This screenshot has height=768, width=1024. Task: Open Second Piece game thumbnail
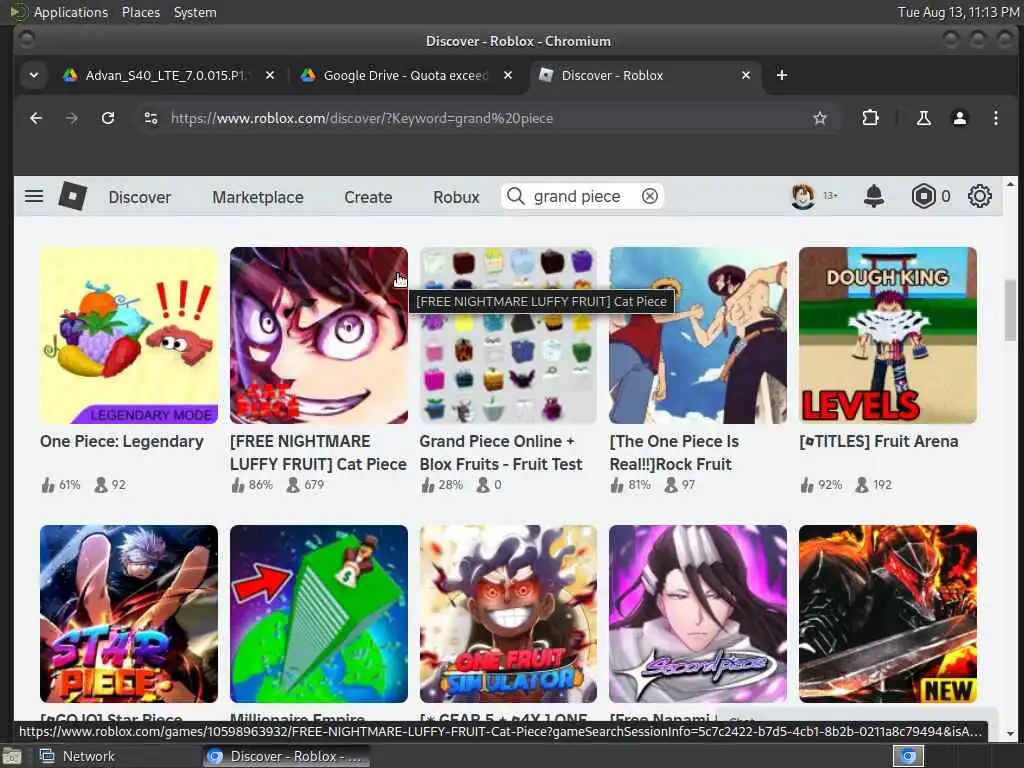click(x=698, y=614)
